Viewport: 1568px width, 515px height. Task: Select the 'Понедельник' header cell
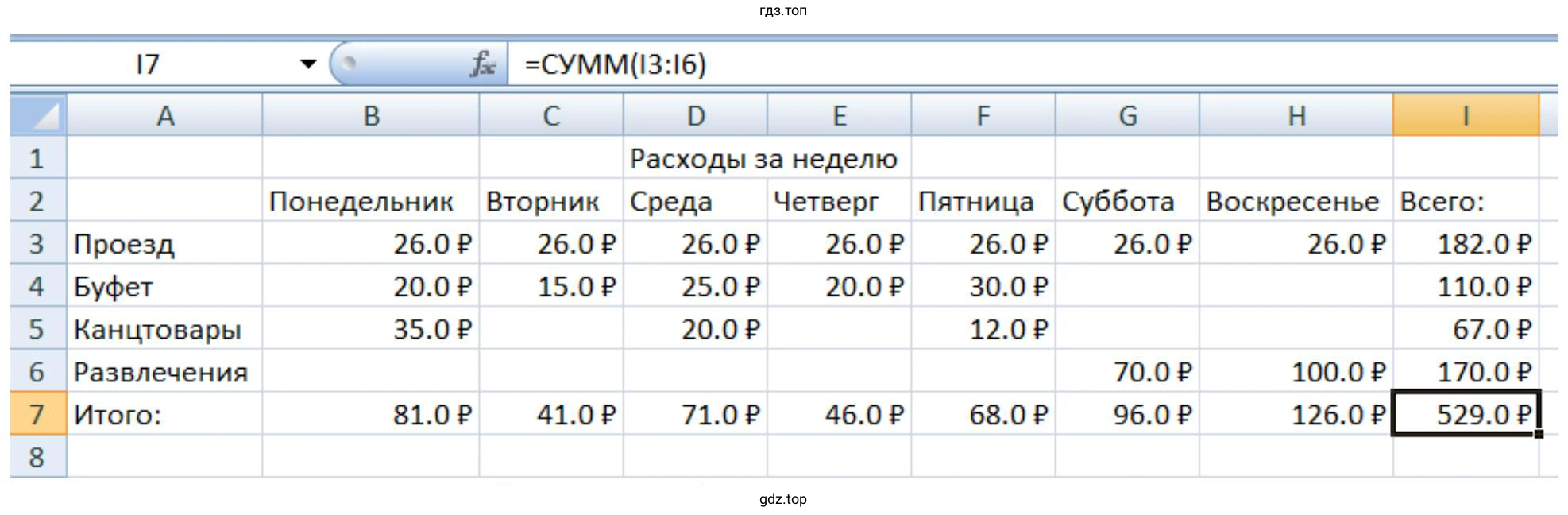coord(370,201)
